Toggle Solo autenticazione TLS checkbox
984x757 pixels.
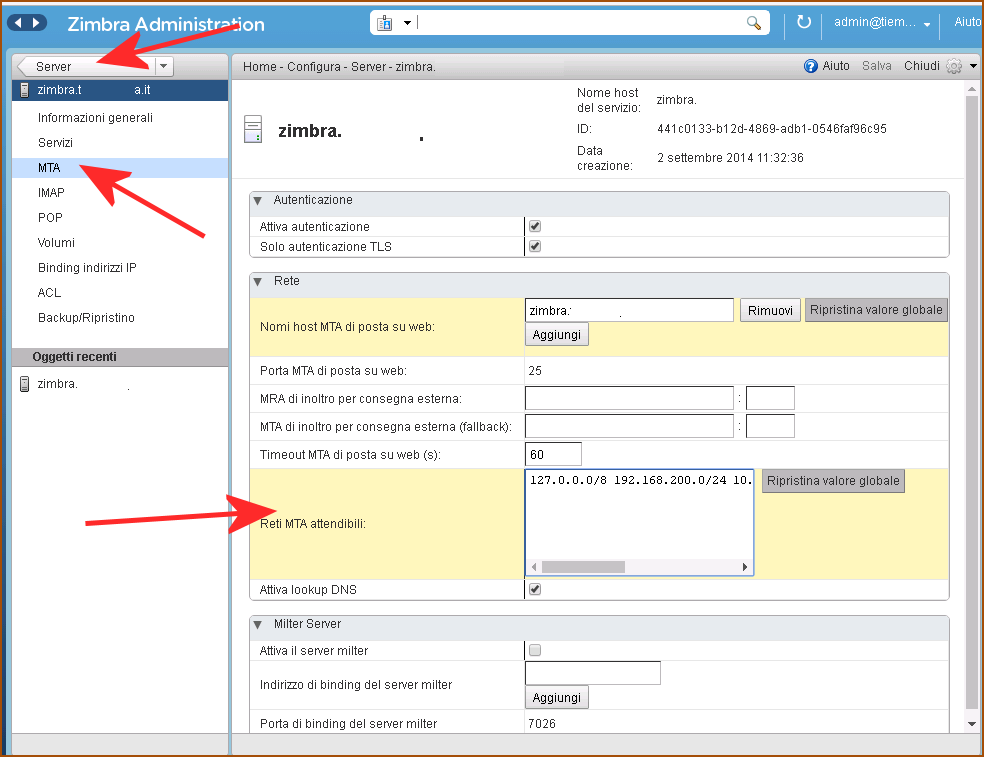pyautogui.click(x=535, y=246)
